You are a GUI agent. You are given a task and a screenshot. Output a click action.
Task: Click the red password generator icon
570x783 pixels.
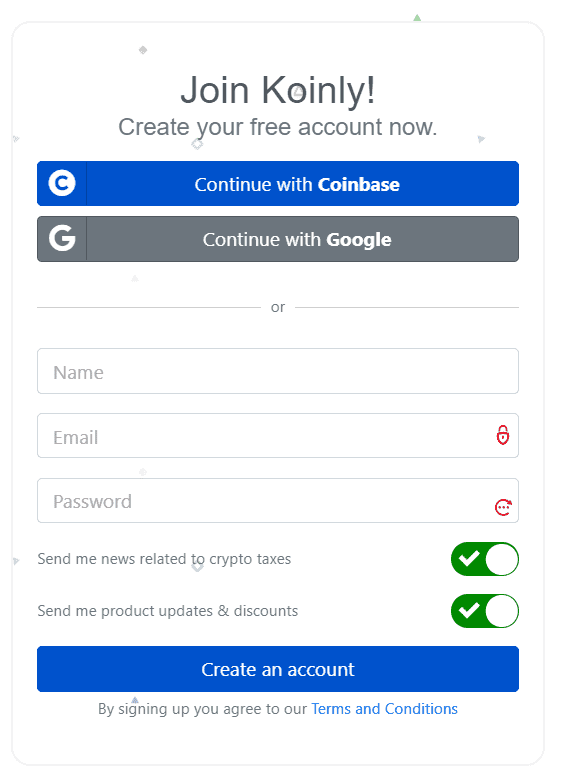503,507
